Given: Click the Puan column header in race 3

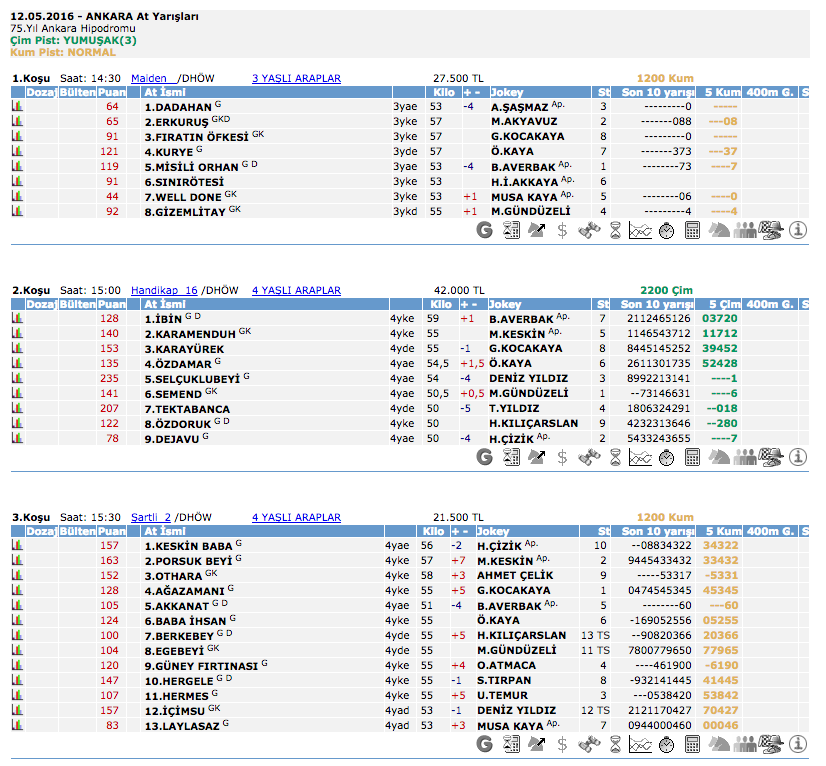Looking at the screenshot, I should click(112, 531).
